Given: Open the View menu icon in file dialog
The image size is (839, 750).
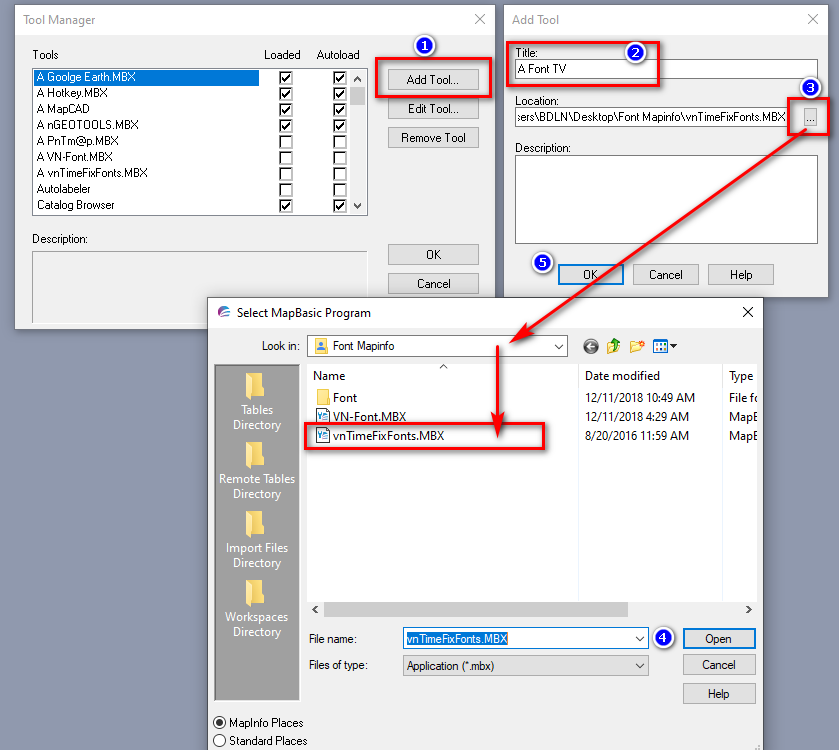Looking at the screenshot, I should 665,346.
